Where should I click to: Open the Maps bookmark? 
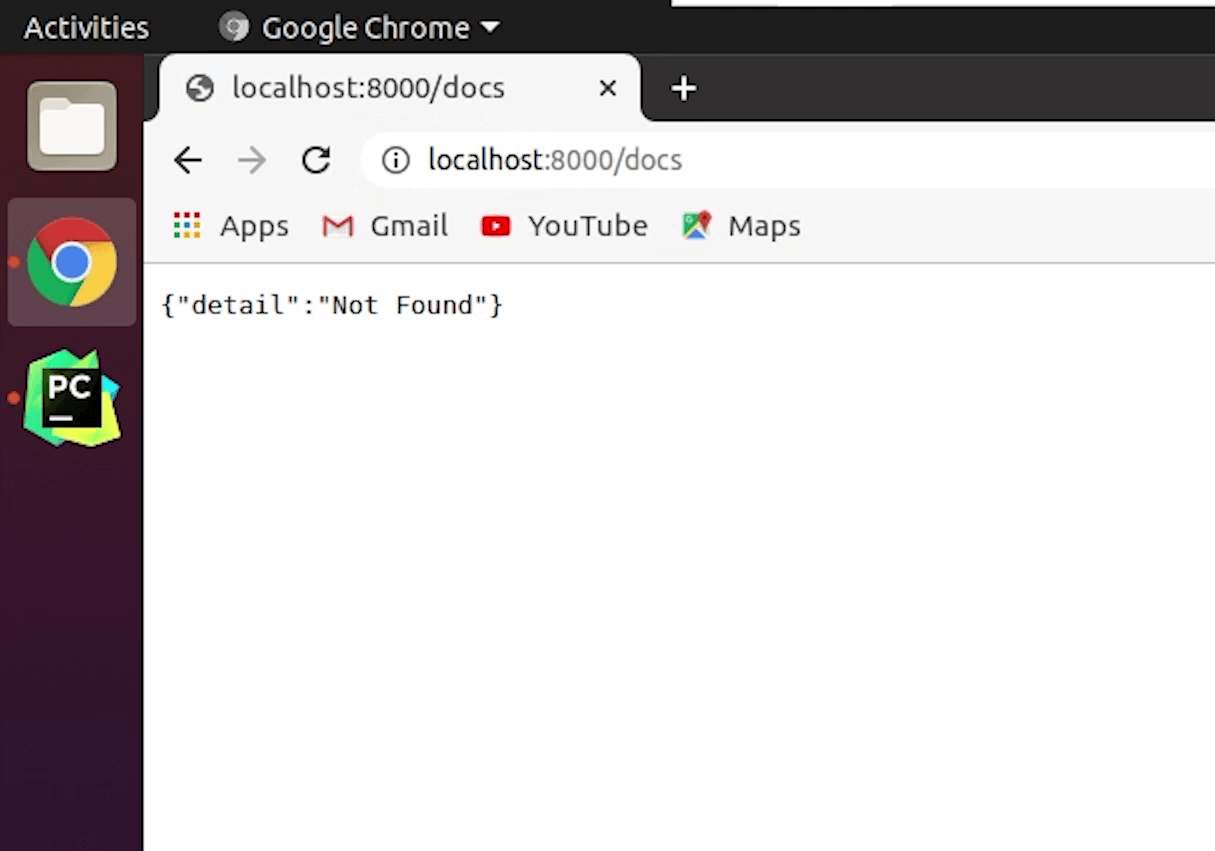741,226
